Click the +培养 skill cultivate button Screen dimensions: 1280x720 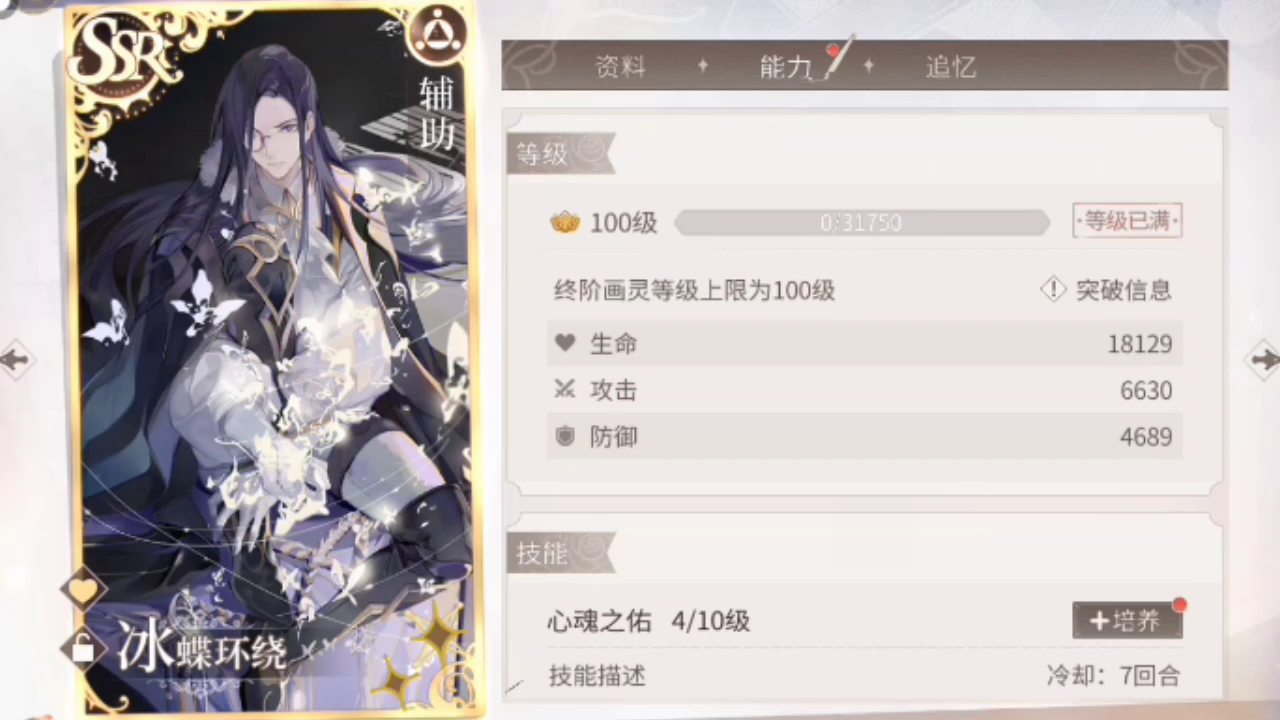pyautogui.click(x=1127, y=620)
